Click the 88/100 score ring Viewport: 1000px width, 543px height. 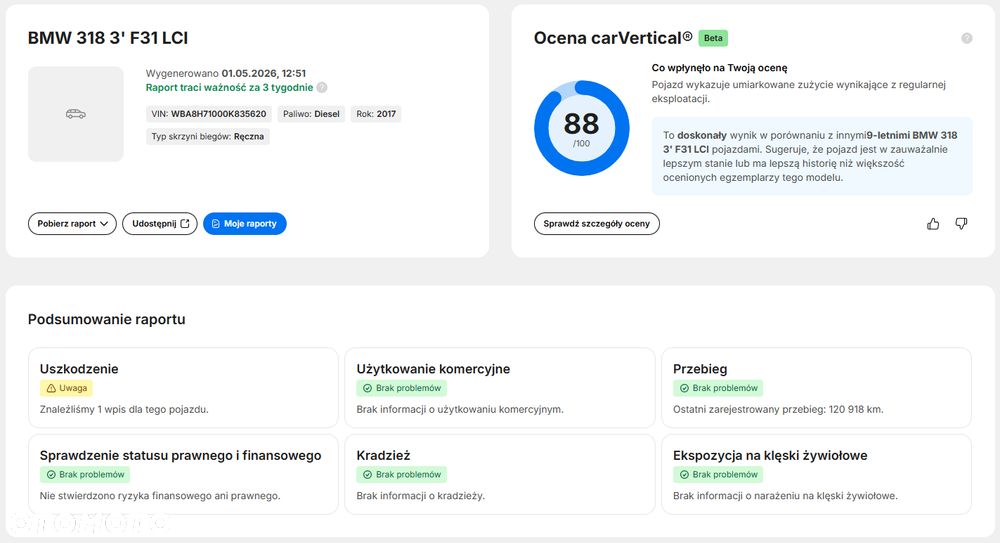tap(582, 128)
